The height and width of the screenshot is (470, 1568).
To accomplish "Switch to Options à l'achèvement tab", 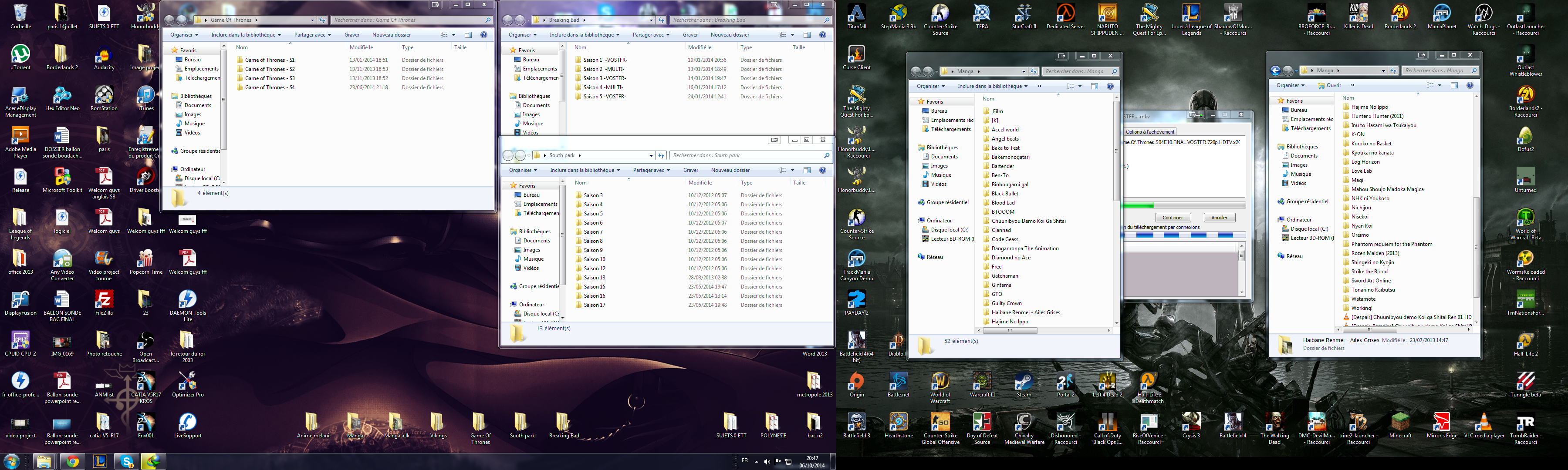I will (1150, 131).
